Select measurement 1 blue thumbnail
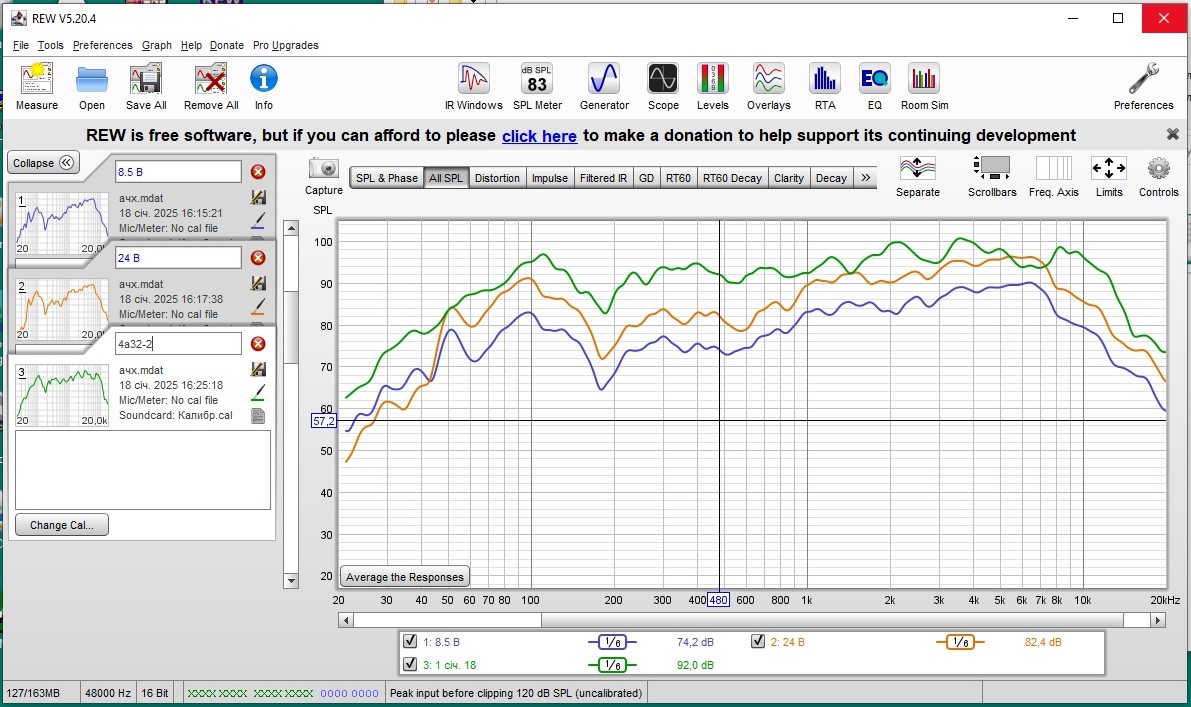Viewport: 1191px width, 707px height. tap(62, 223)
